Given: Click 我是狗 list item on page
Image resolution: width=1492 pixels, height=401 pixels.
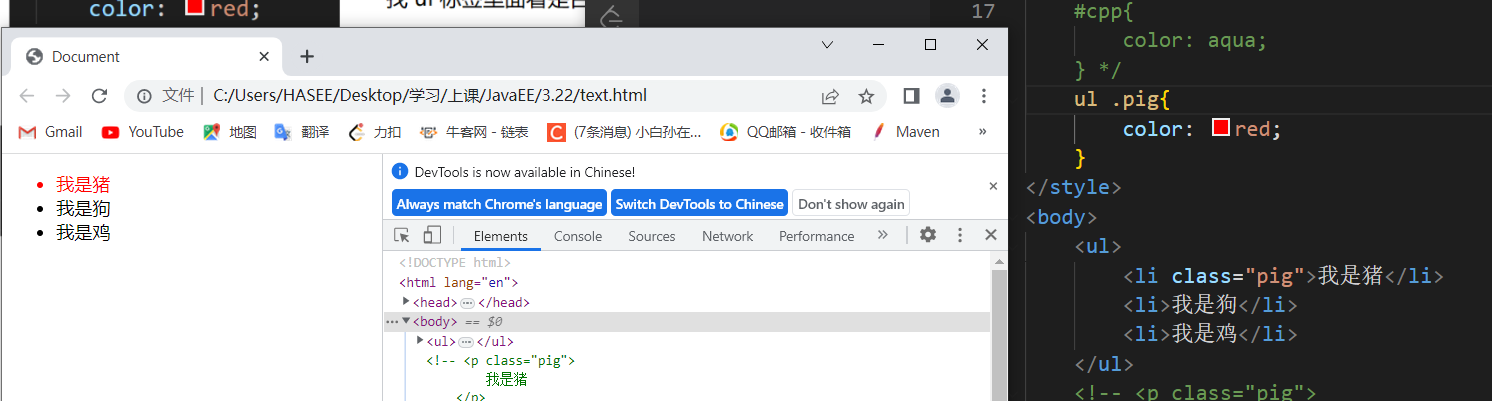Looking at the screenshot, I should click(83, 208).
